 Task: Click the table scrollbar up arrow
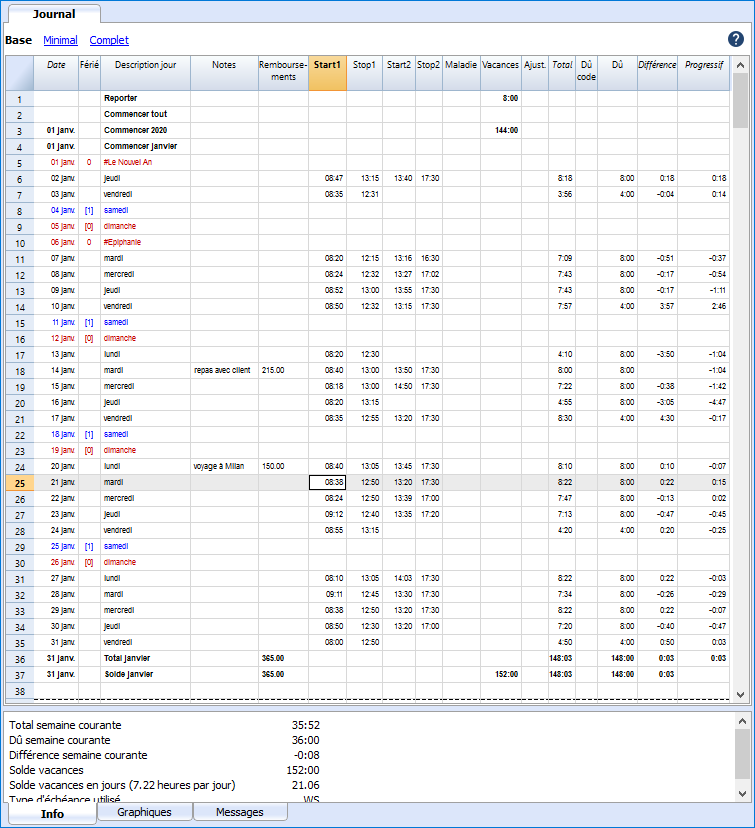740,65
